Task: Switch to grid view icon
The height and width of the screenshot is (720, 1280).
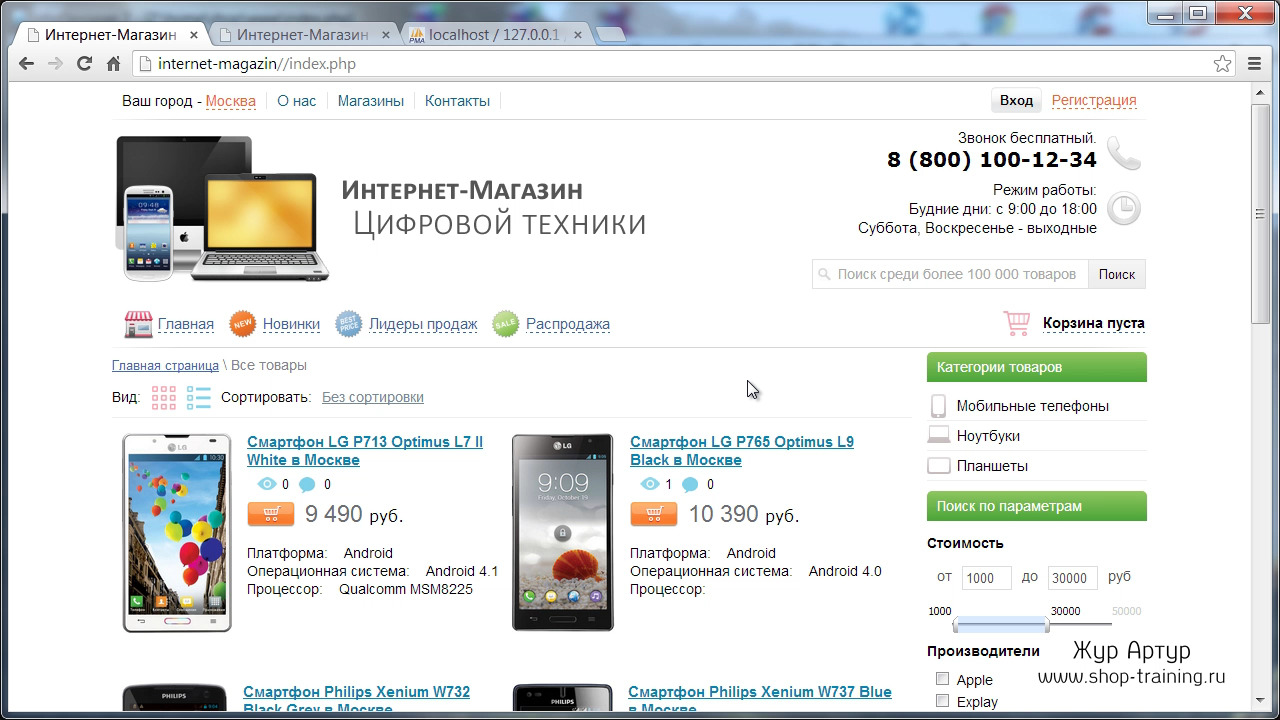Action: (x=164, y=397)
